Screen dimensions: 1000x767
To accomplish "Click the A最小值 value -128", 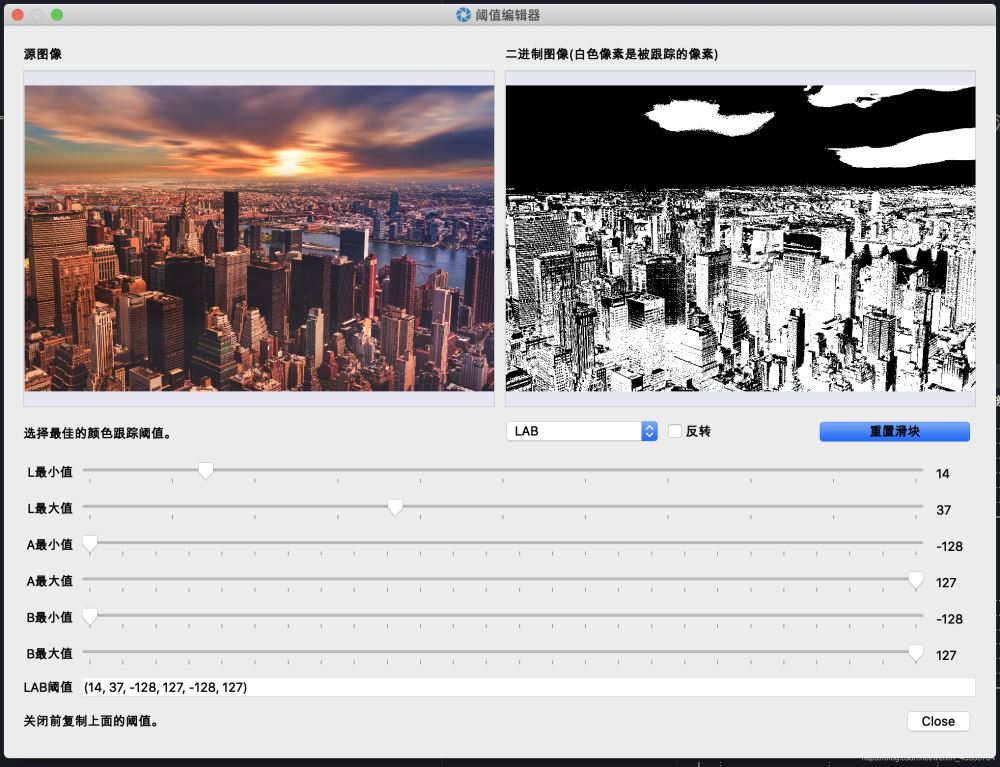I will 949,546.
